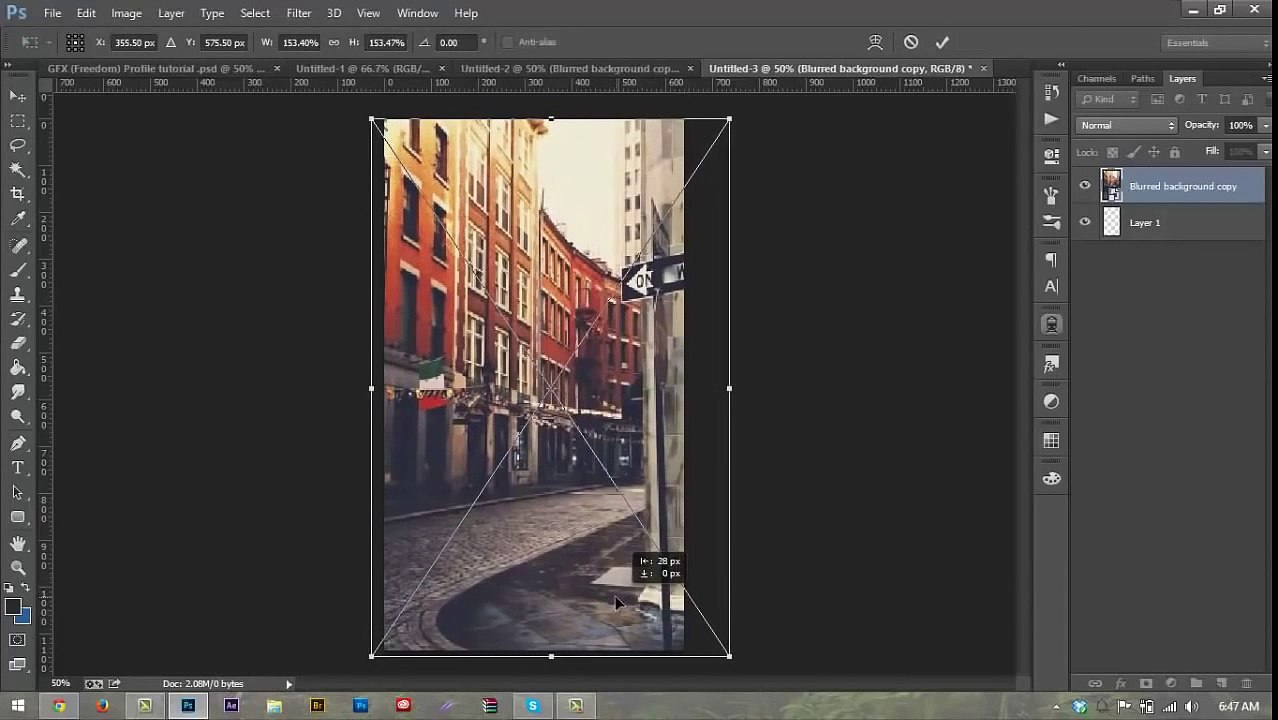Delete layer with the trash icon
Screen dimensions: 1278x720
point(1246,683)
